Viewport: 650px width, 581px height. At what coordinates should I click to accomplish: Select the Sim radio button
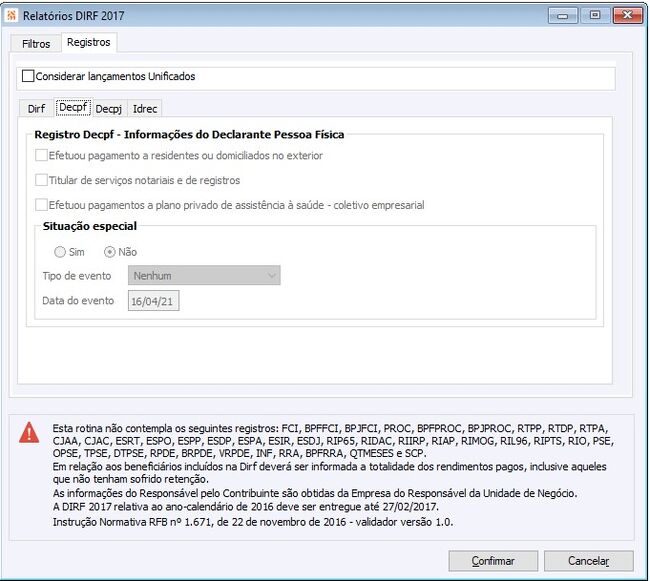pyautogui.click(x=60, y=252)
